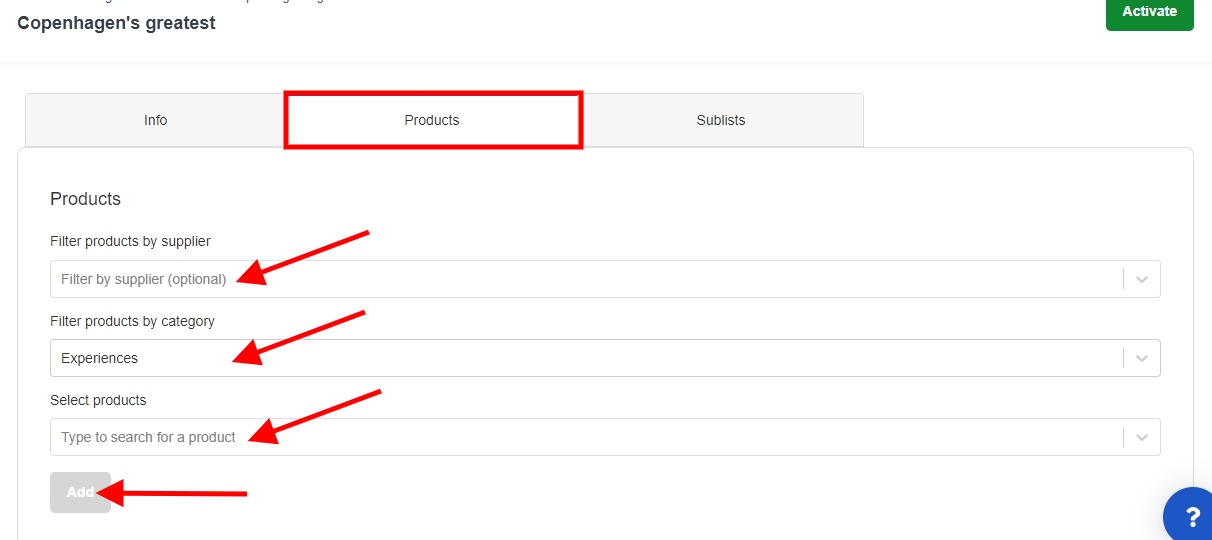
Task: Expand the supplier filter dropdown arrow
Action: point(1142,279)
